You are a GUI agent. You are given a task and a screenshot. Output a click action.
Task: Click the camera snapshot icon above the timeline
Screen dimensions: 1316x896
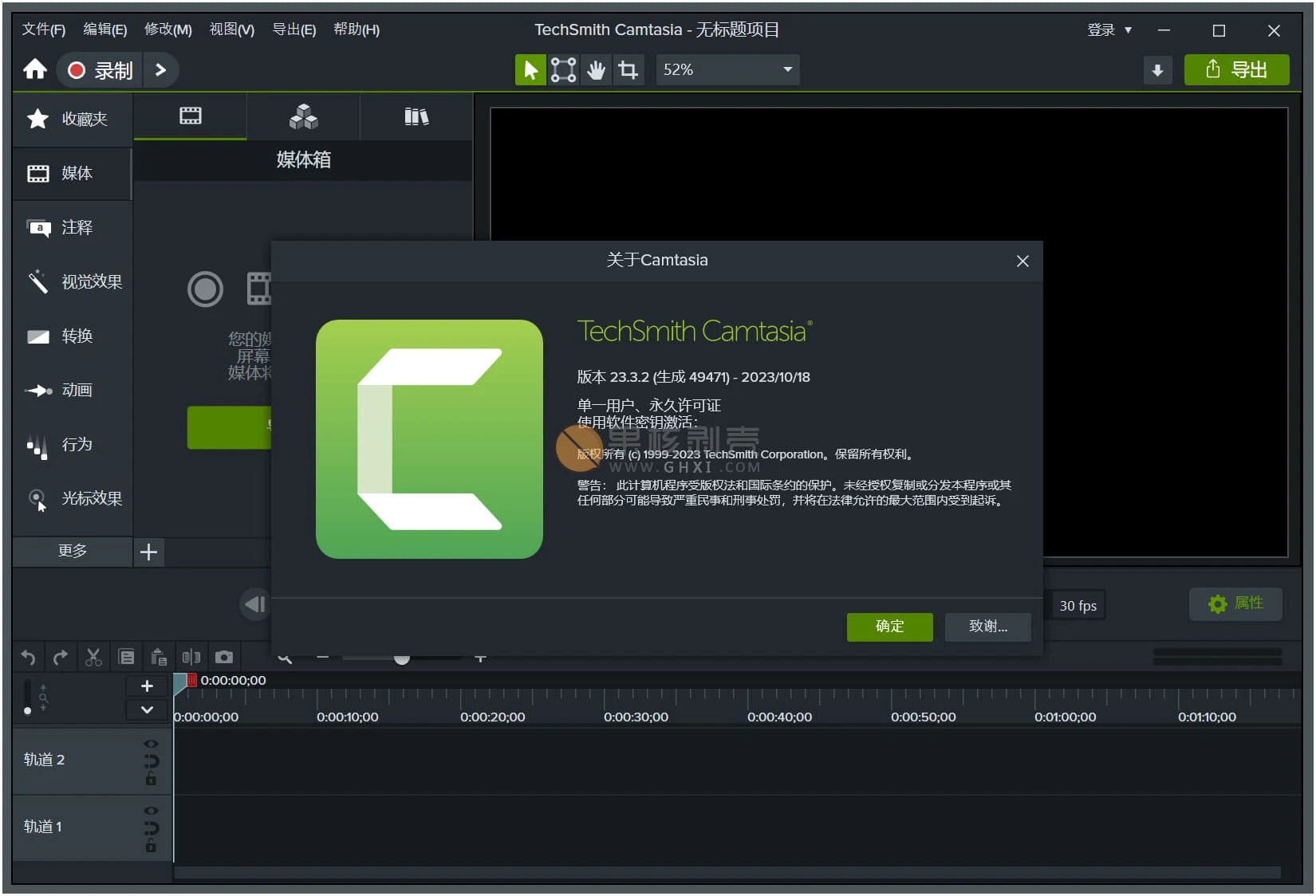tap(224, 657)
